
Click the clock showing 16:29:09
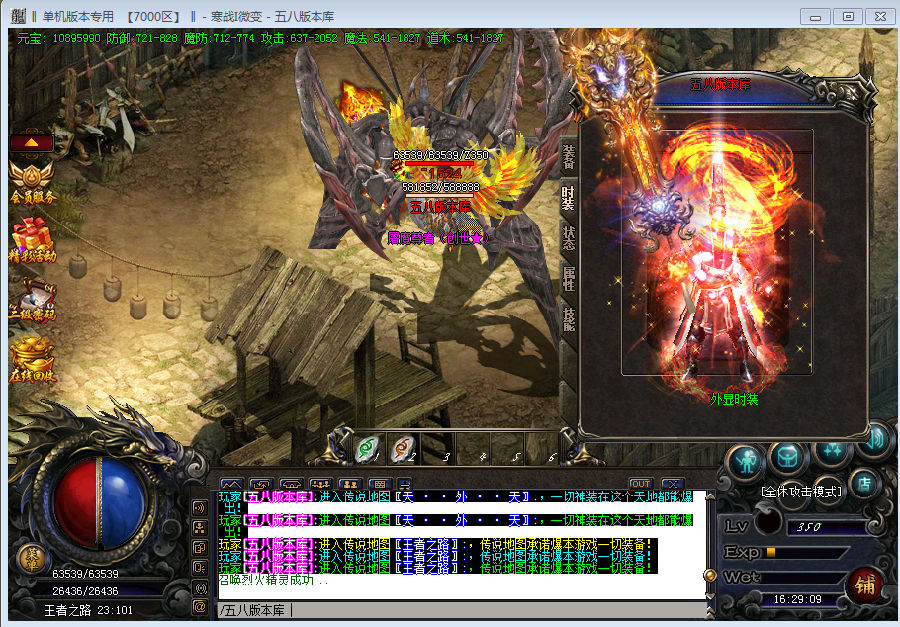(797, 599)
